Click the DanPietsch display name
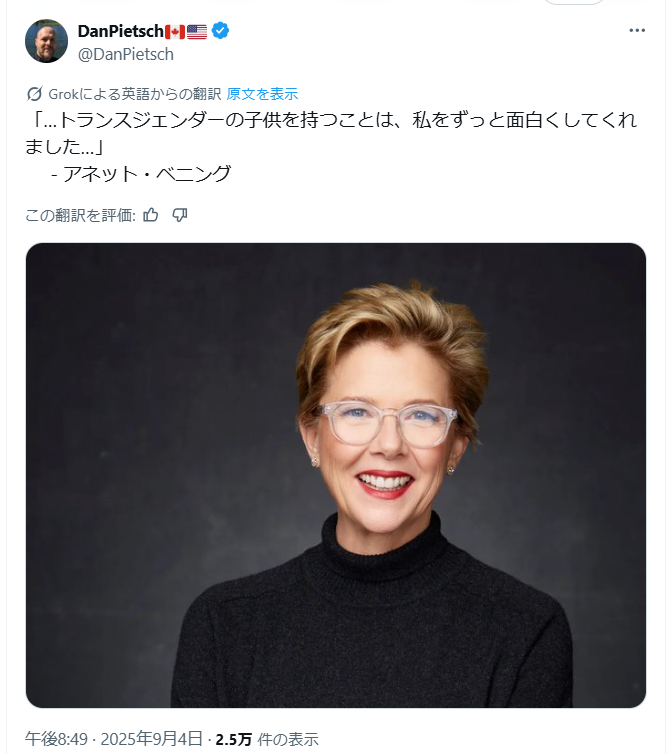Screen dimensions: 667x754 [x=121, y=31]
